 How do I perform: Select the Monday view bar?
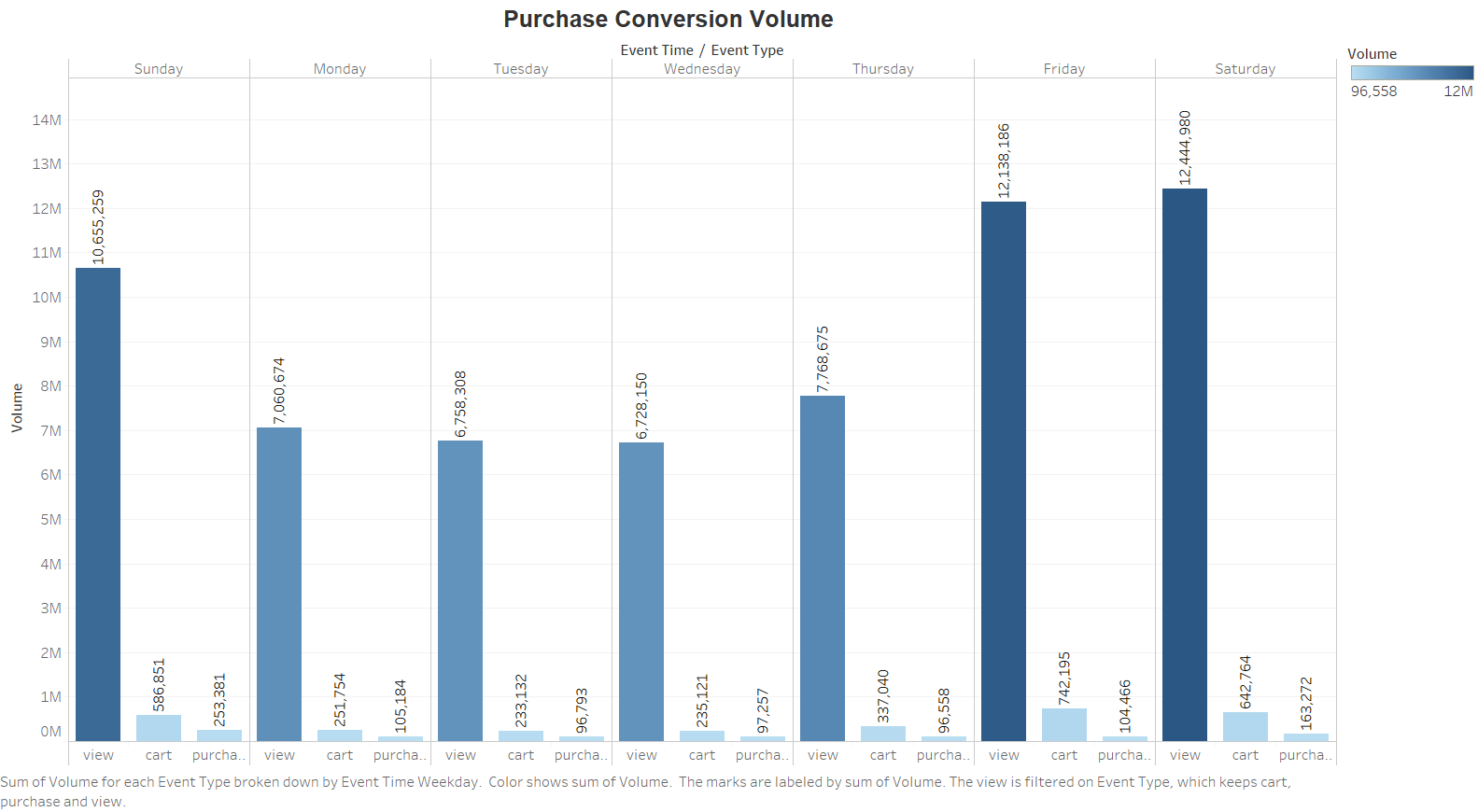coord(279,584)
